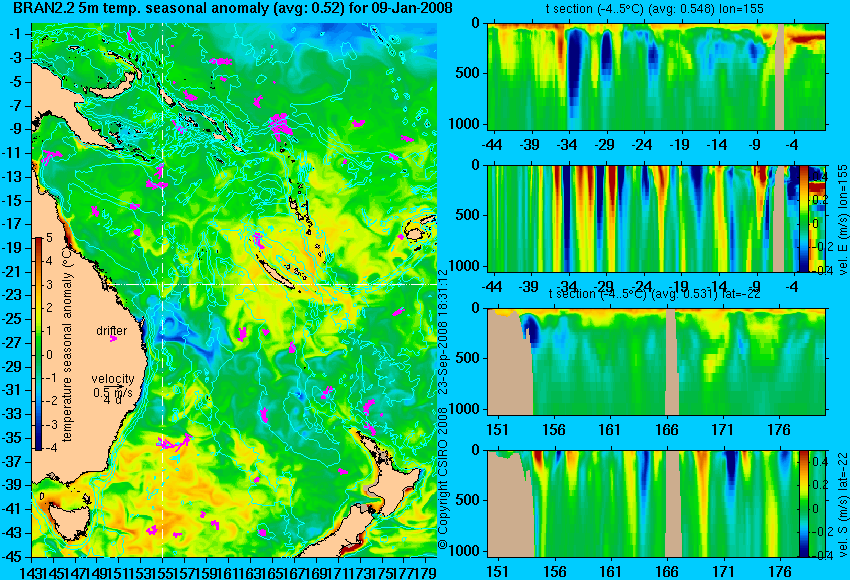Click the '4 d' legend text
Screen dimensions: 850x580
click(x=113, y=401)
